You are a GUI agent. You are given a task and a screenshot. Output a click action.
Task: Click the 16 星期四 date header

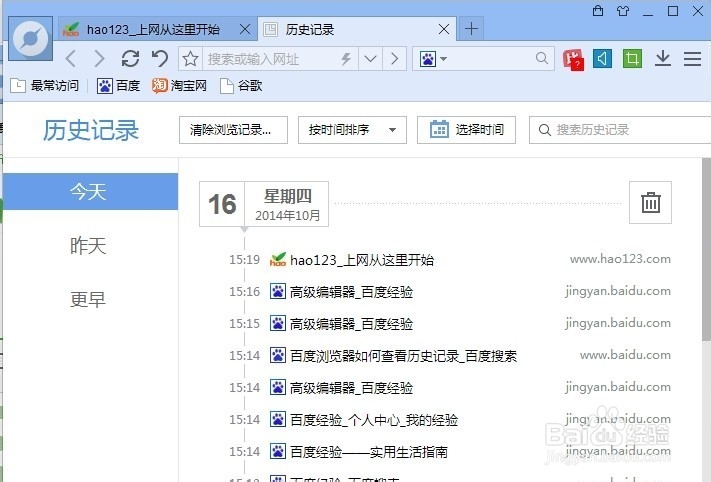pos(264,204)
